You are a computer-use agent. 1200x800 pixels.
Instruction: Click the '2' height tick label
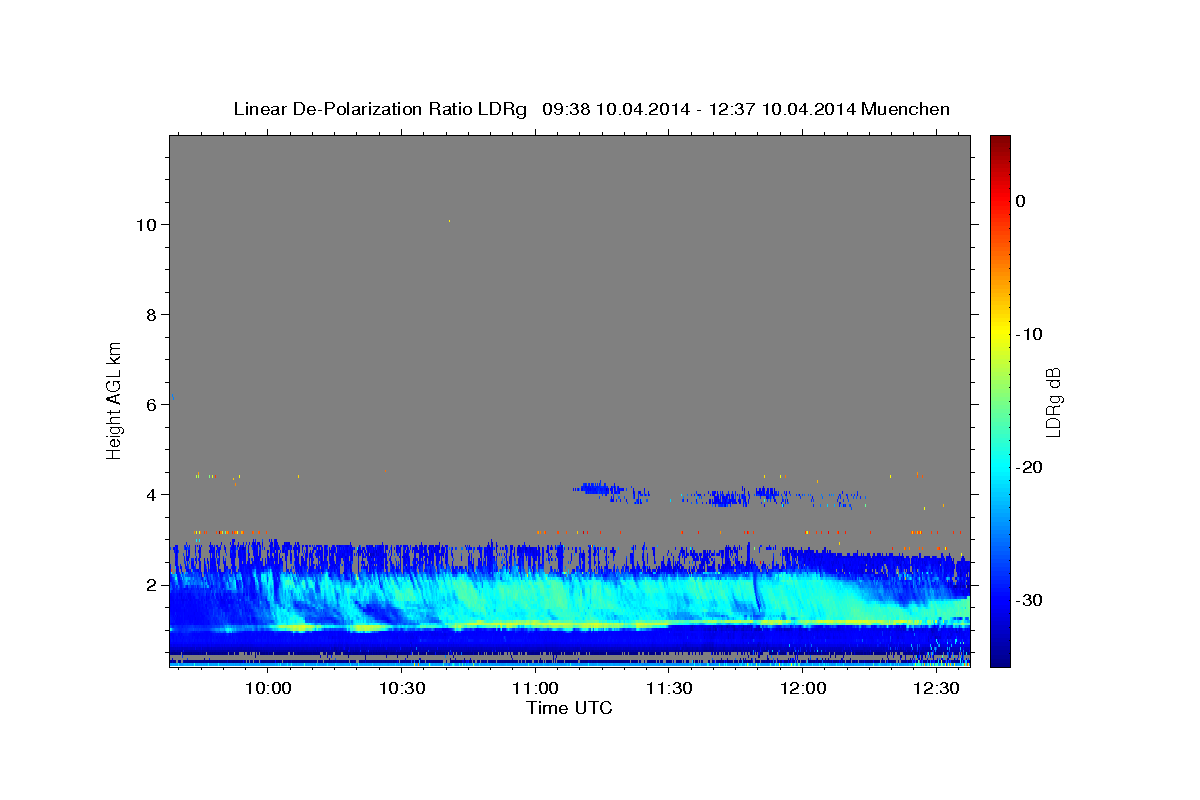click(152, 585)
